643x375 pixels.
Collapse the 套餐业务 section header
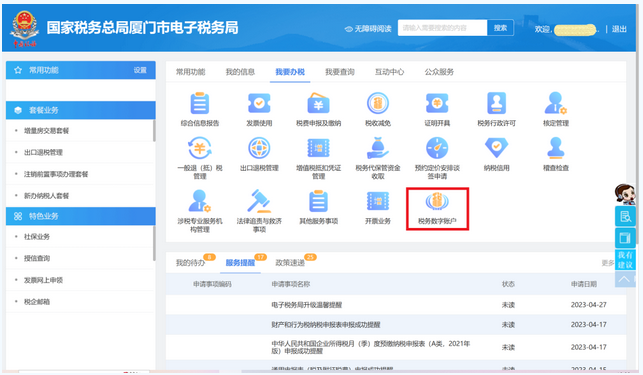pos(80,110)
